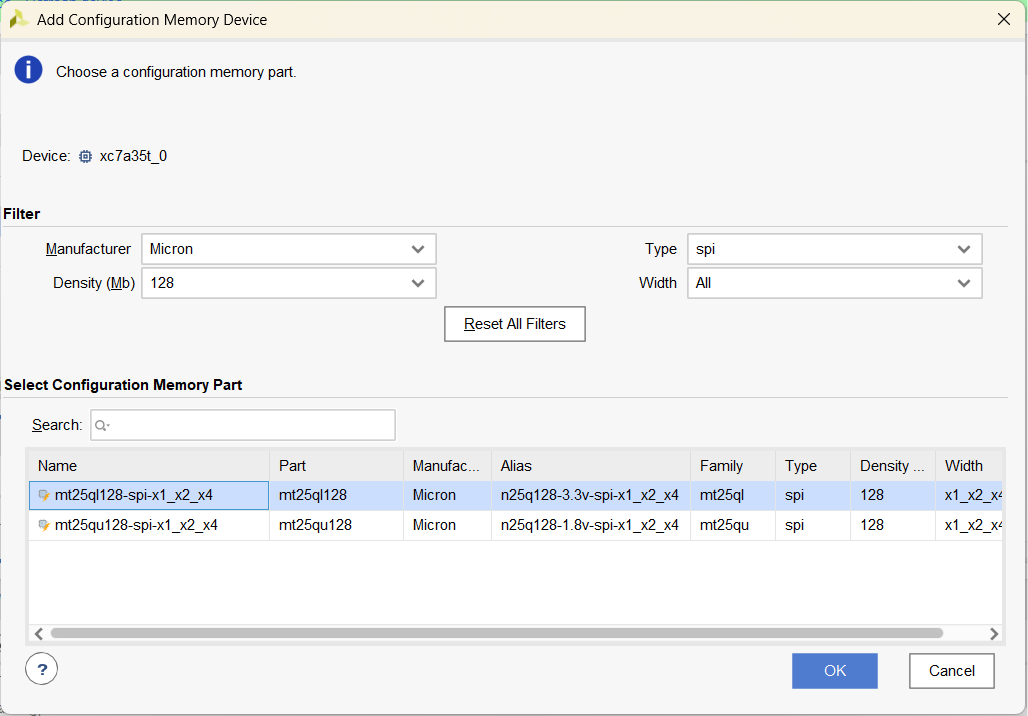Sort by the Part column header
This screenshot has height=716, width=1028.
336,466
